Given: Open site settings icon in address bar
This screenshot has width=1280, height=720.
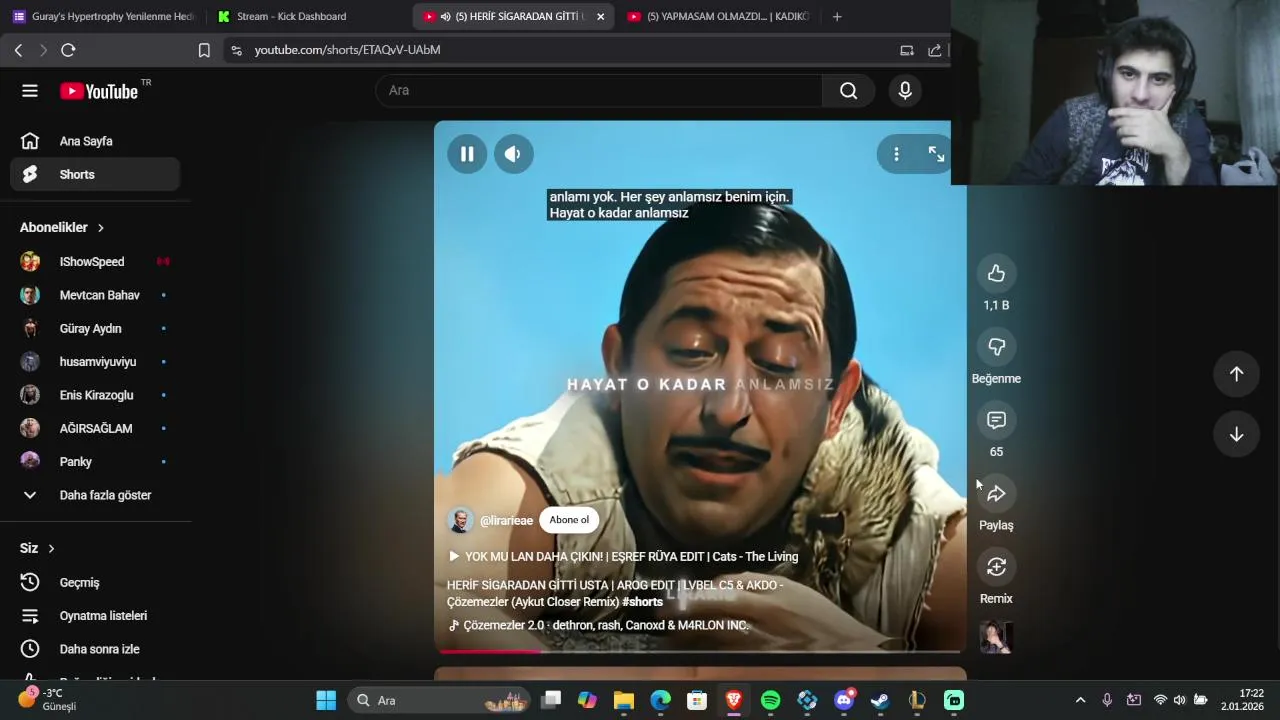Looking at the screenshot, I should click(x=236, y=50).
